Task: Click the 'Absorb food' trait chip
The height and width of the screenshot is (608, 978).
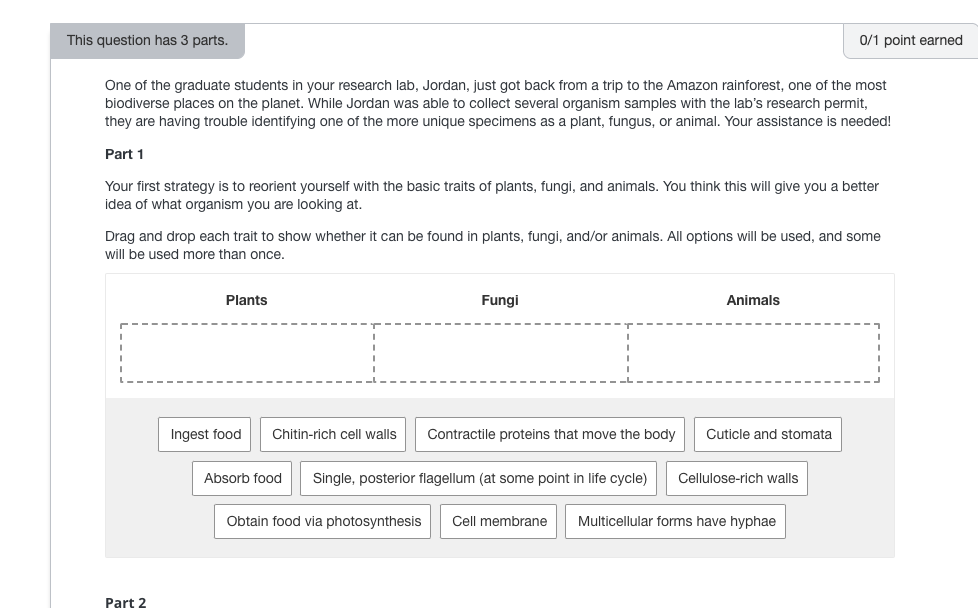Action: click(x=243, y=478)
